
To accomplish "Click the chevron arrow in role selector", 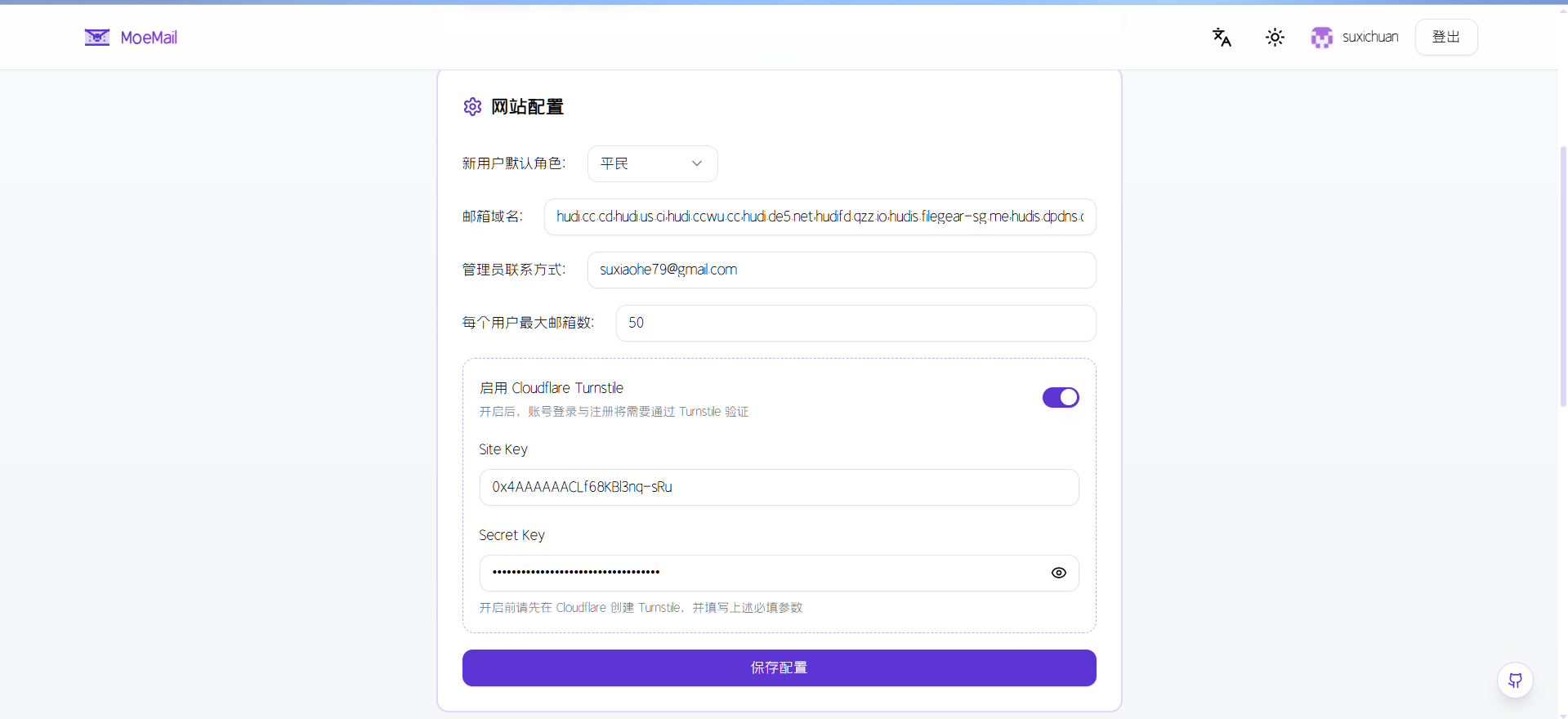I will [x=697, y=164].
